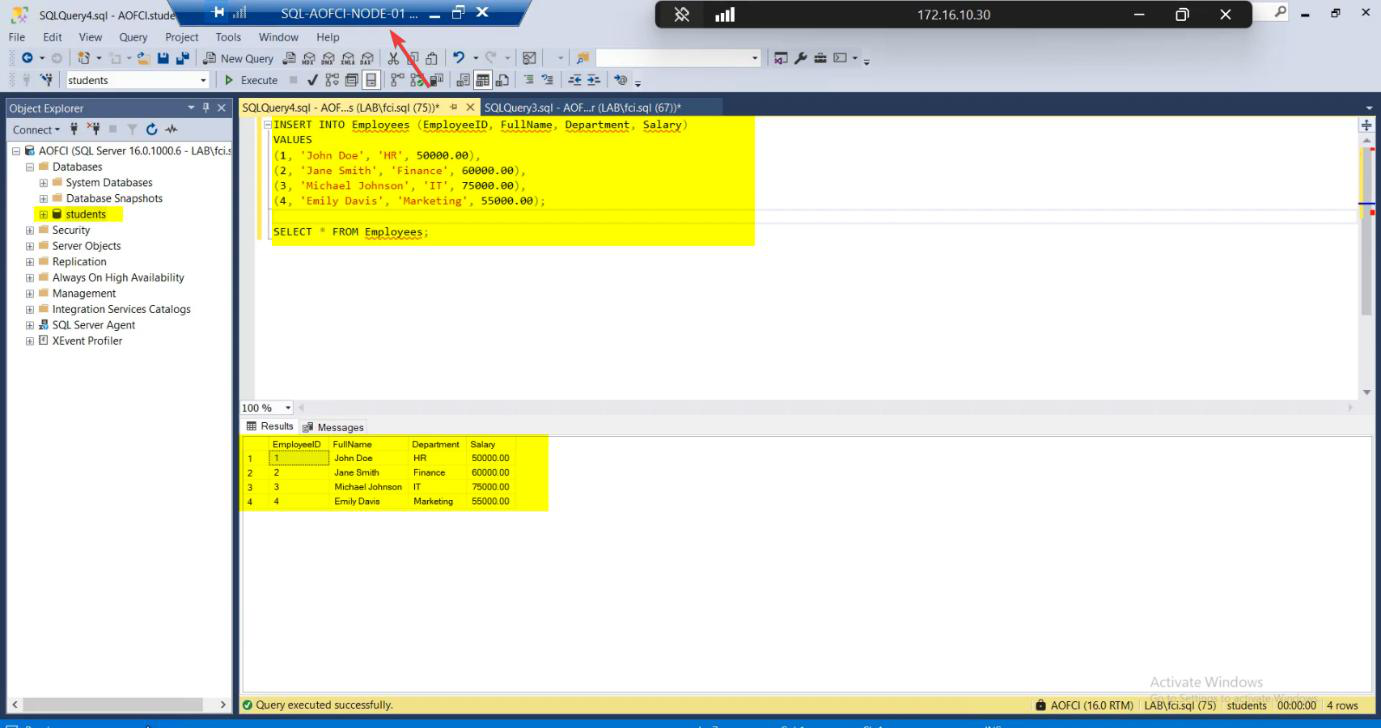Click the Disconnect plug icon in Object Explorer

tap(94, 129)
